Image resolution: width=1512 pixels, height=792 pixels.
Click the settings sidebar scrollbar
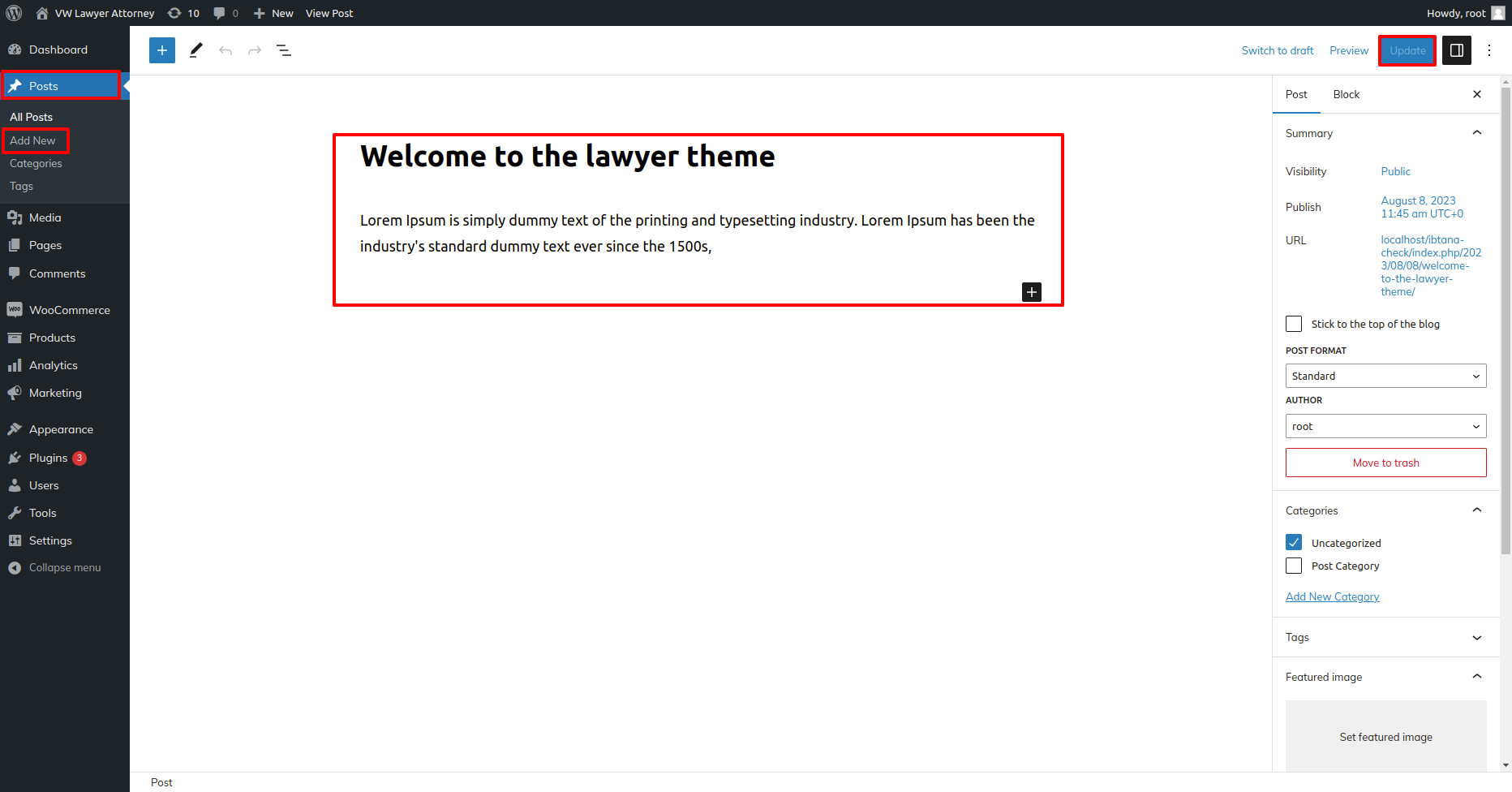pyautogui.click(x=1506, y=321)
